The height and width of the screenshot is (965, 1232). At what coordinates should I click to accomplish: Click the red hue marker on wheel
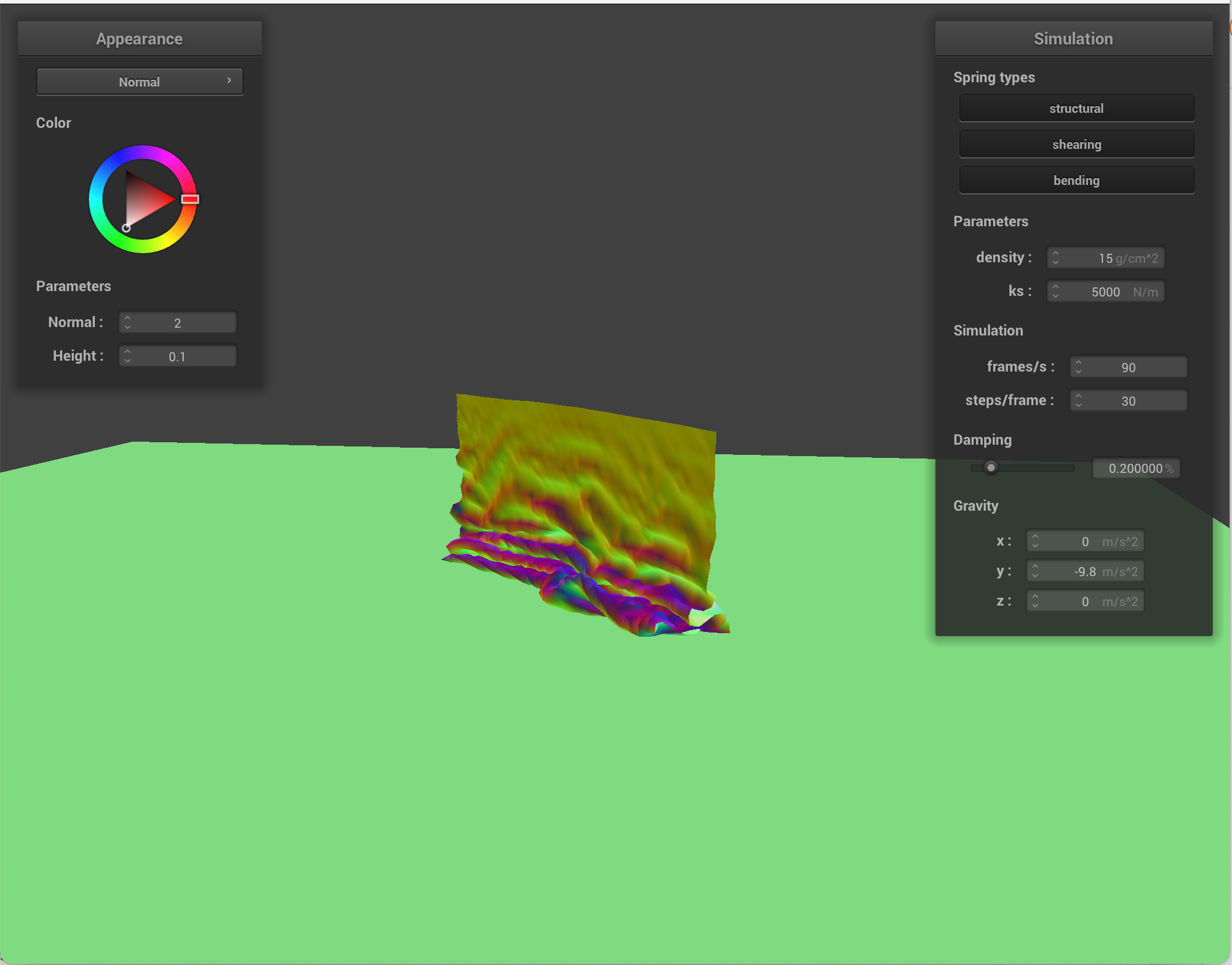tap(190, 199)
